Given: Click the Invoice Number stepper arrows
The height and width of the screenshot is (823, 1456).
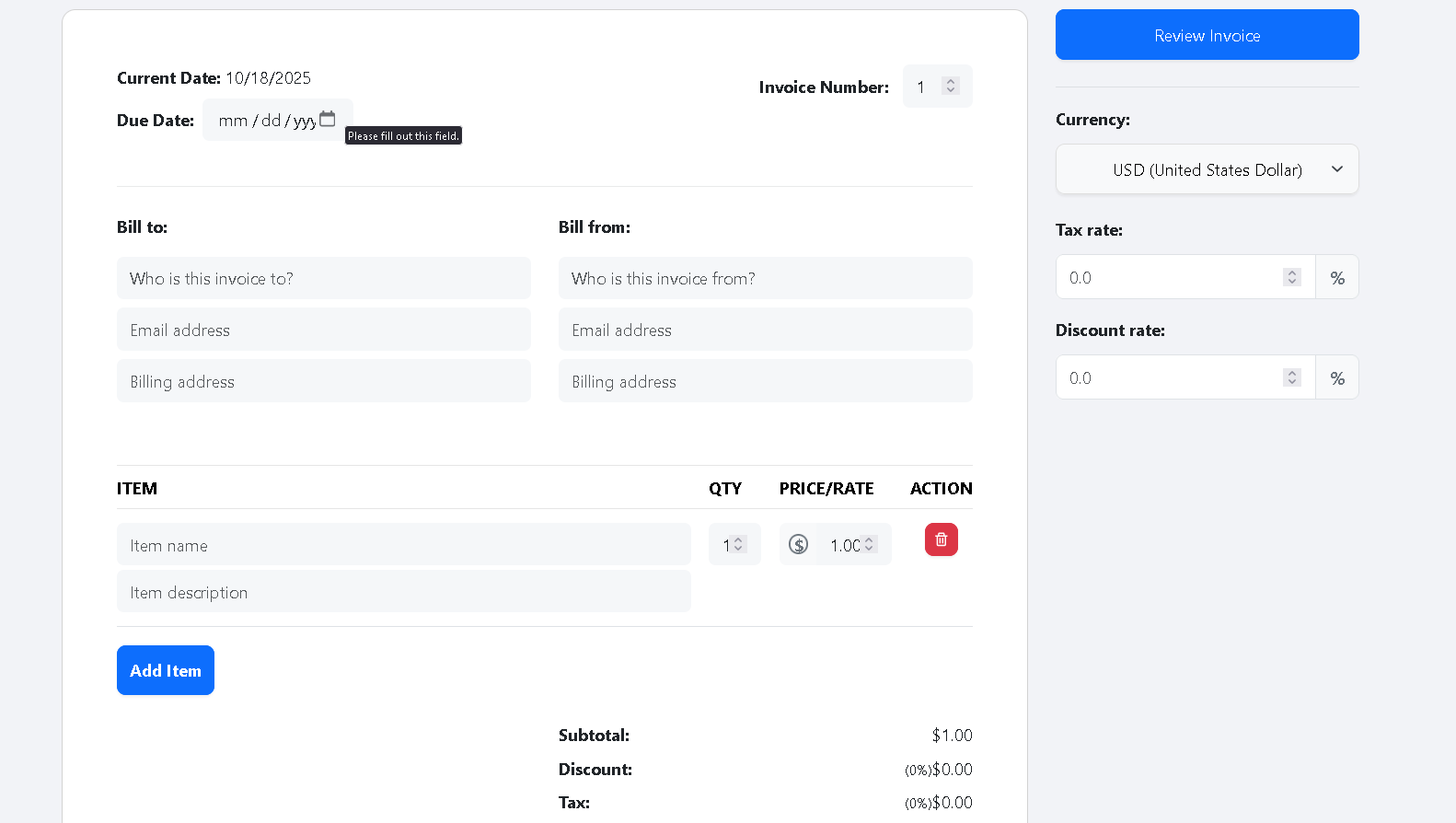Looking at the screenshot, I should (x=951, y=86).
